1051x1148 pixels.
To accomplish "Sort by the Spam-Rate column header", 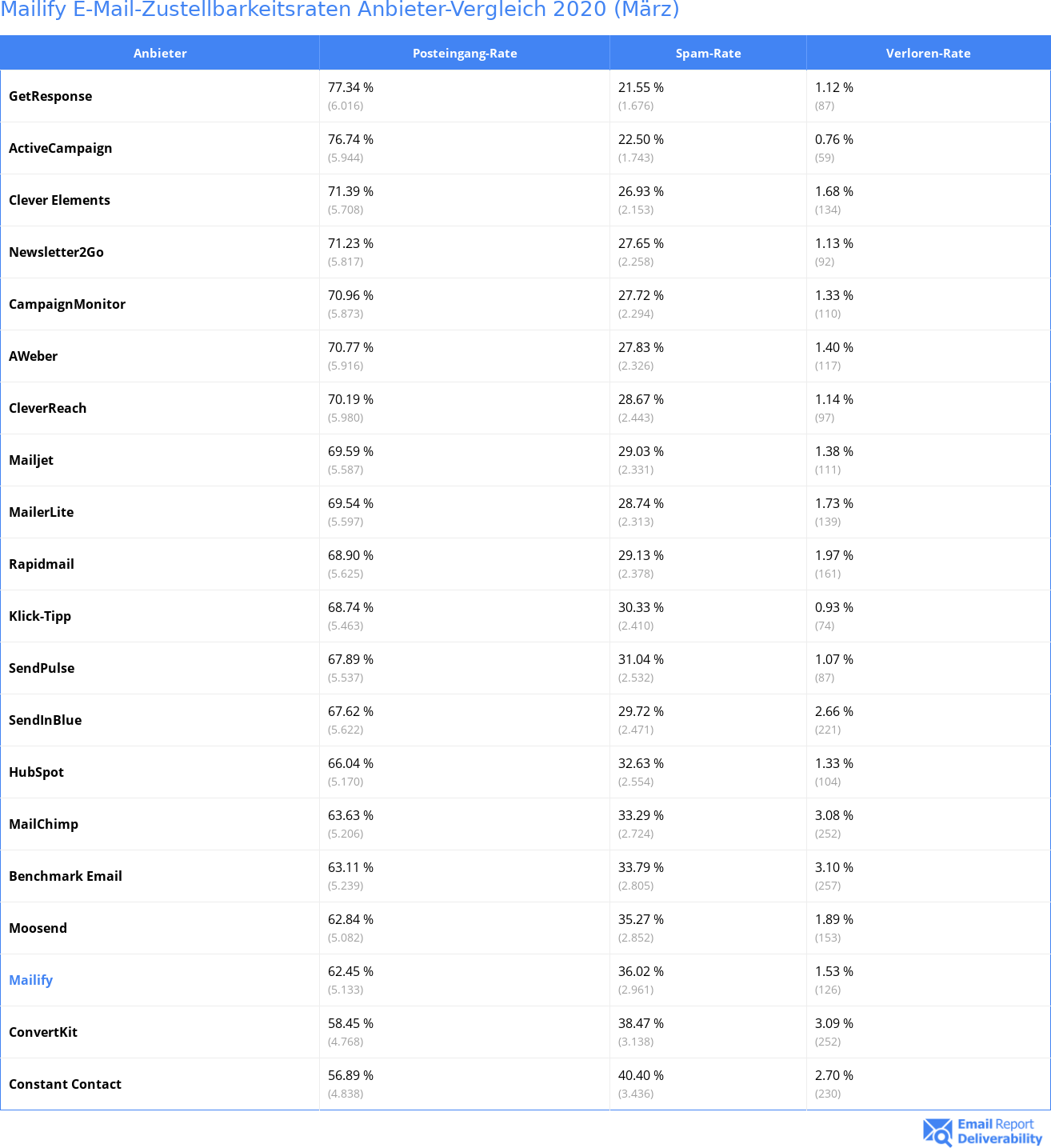I will tap(708, 53).
